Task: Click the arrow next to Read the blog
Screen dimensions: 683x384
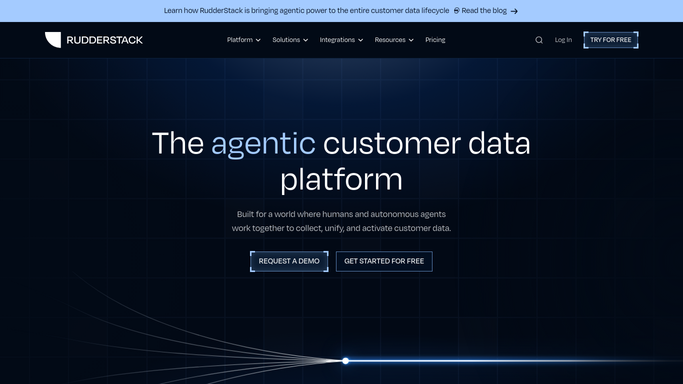Action: (x=514, y=11)
